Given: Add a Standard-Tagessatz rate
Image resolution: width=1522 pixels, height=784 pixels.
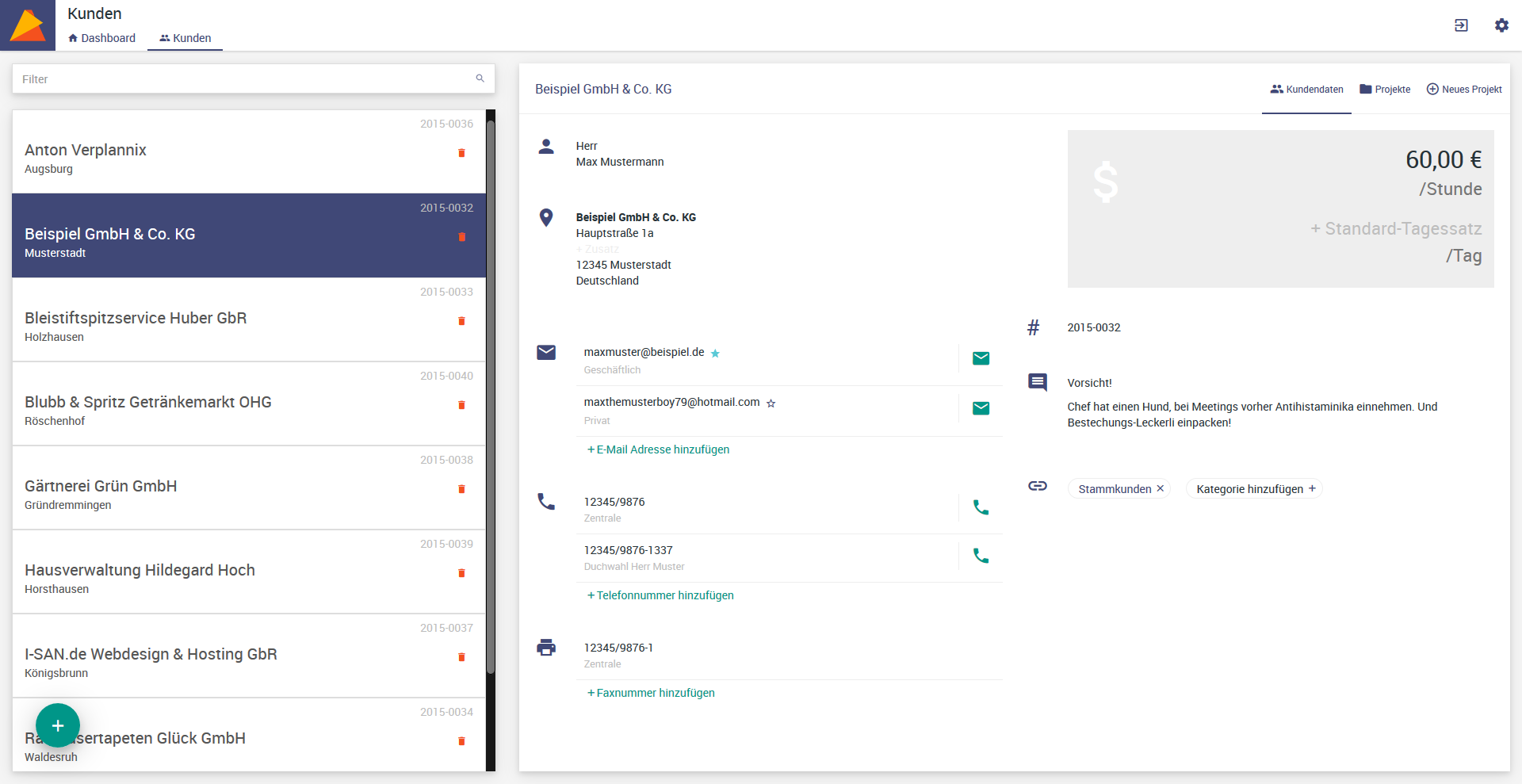Looking at the screenshot, I should [1395, 229].
